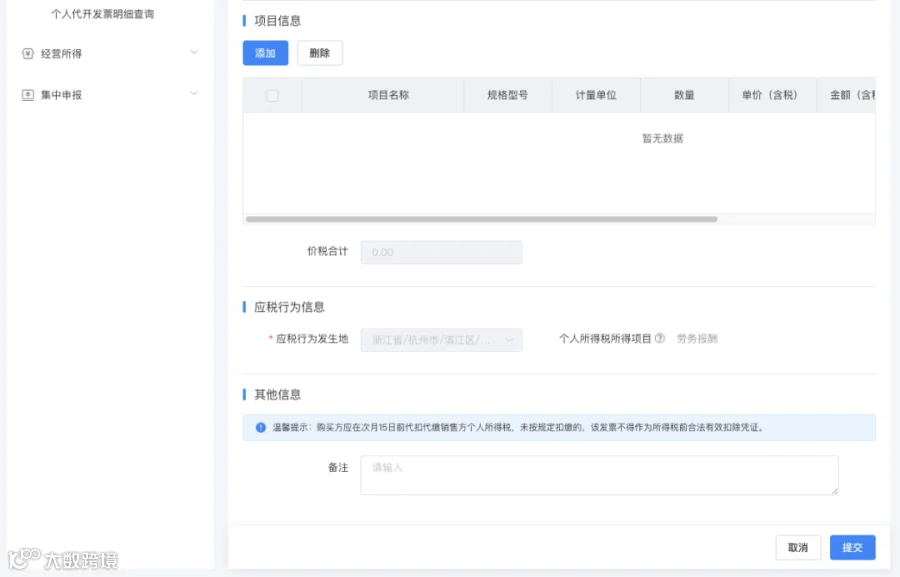Click the 取消 button
900x577 pixels.
coord(798,547)
